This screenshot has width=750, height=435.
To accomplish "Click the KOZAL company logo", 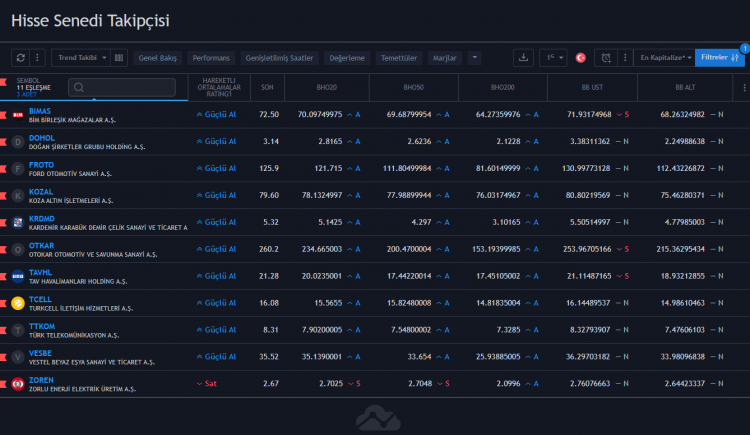I will click(18, 196).
